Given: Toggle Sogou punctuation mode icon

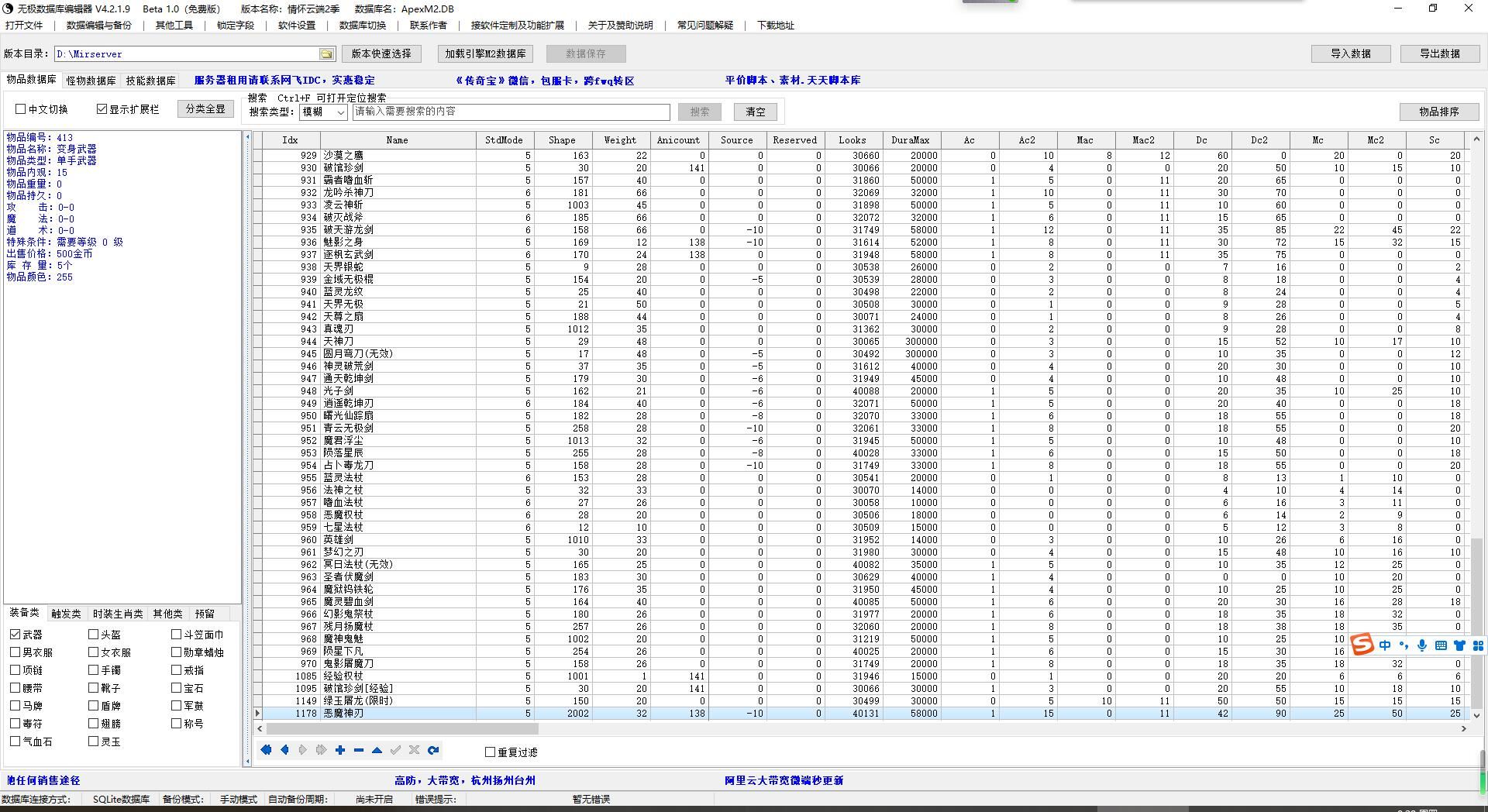Looking at the screenshot, I should (1404, 645).
